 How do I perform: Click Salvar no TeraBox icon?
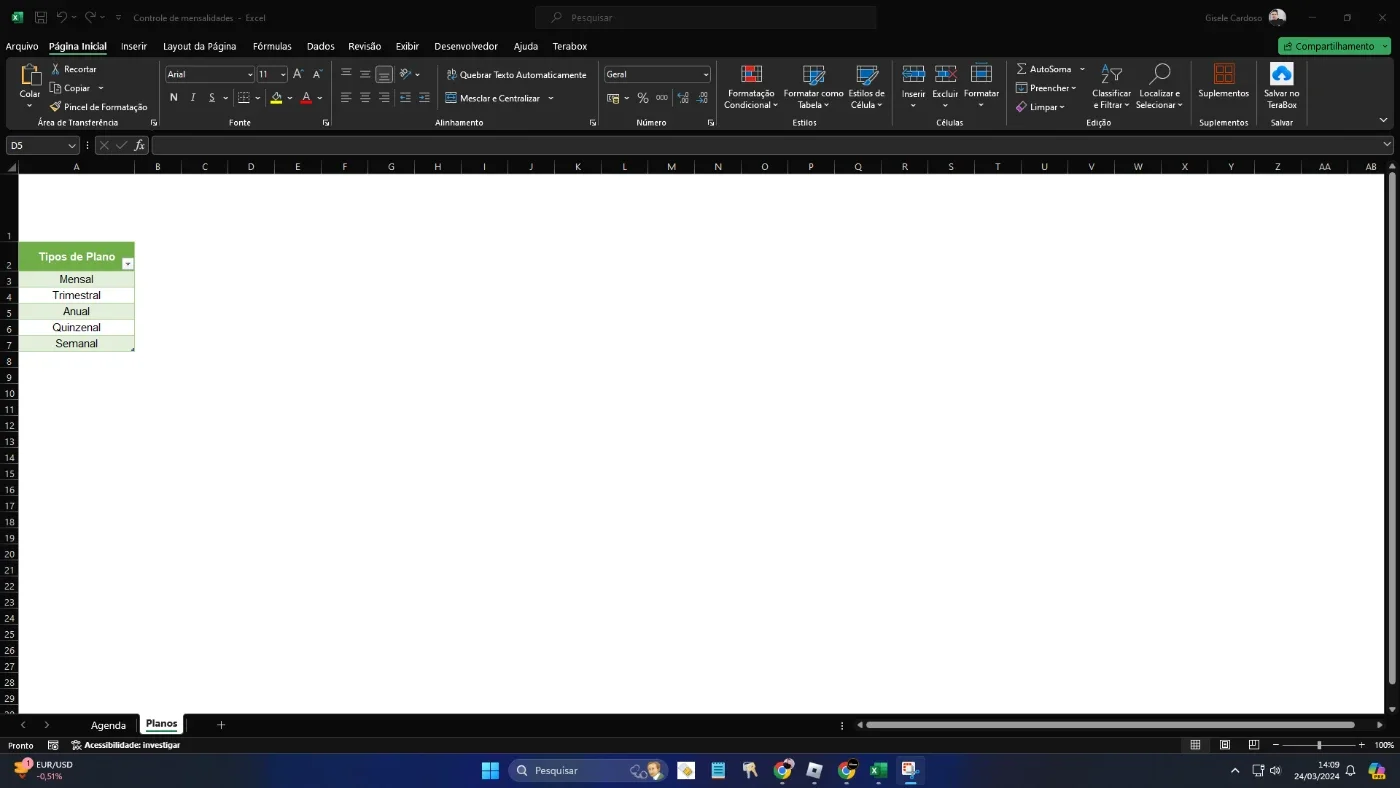1281,74
